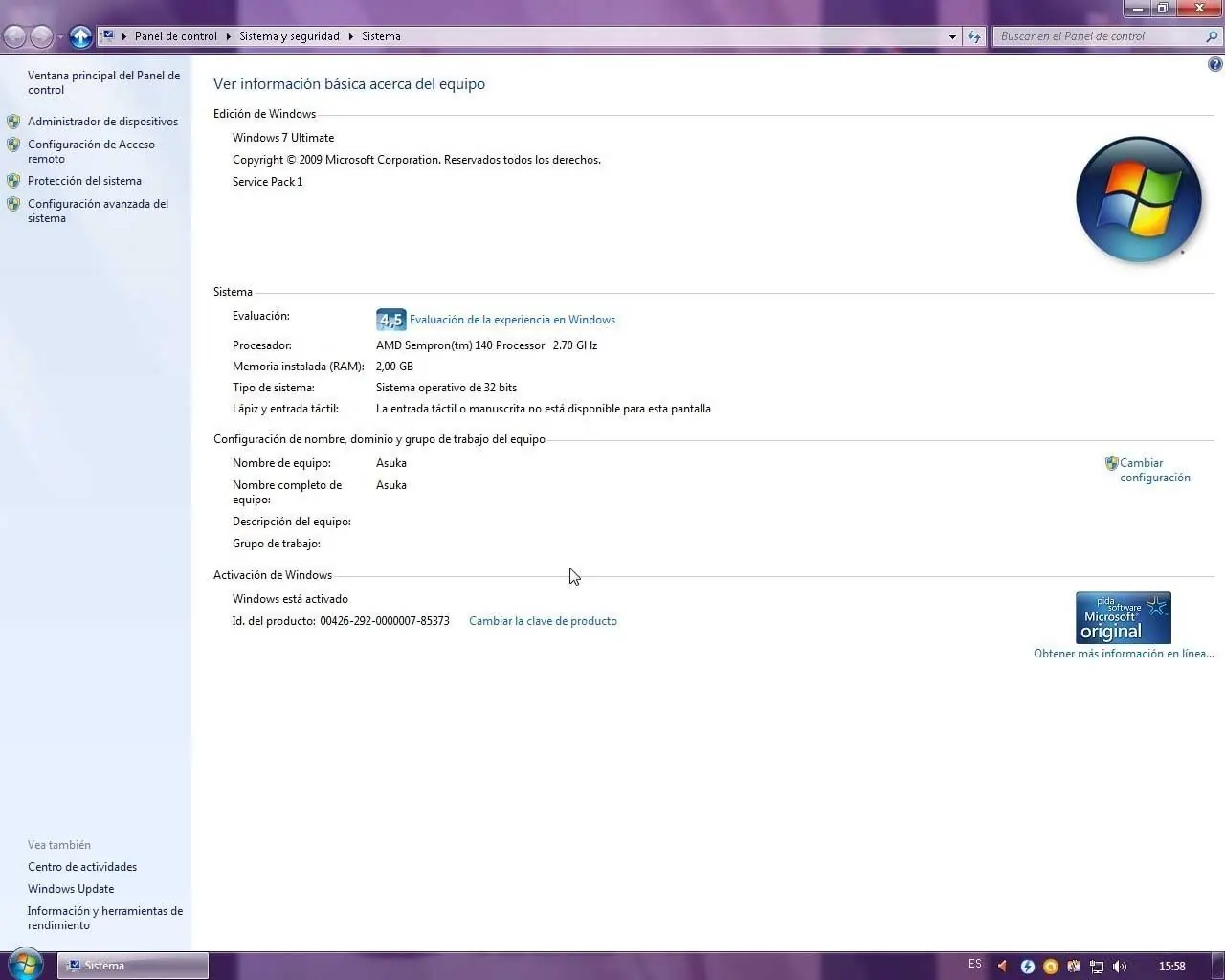Open recent pages dropdown beside navigation arrows
The image size is (1225, 980).
60,37
